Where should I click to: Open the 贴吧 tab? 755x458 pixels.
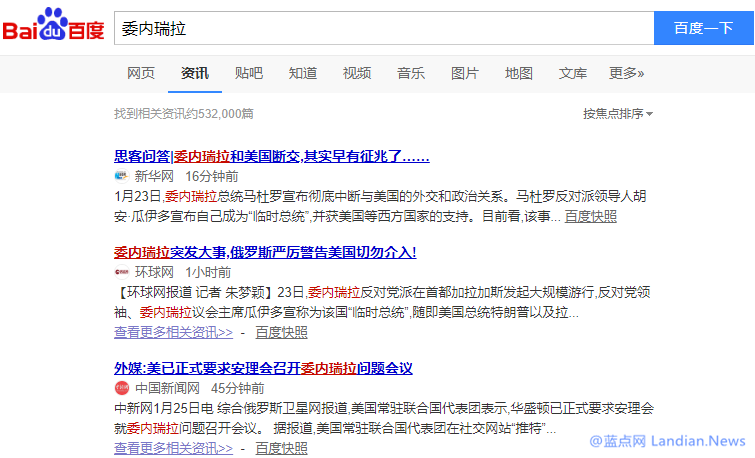click(248, 73)
